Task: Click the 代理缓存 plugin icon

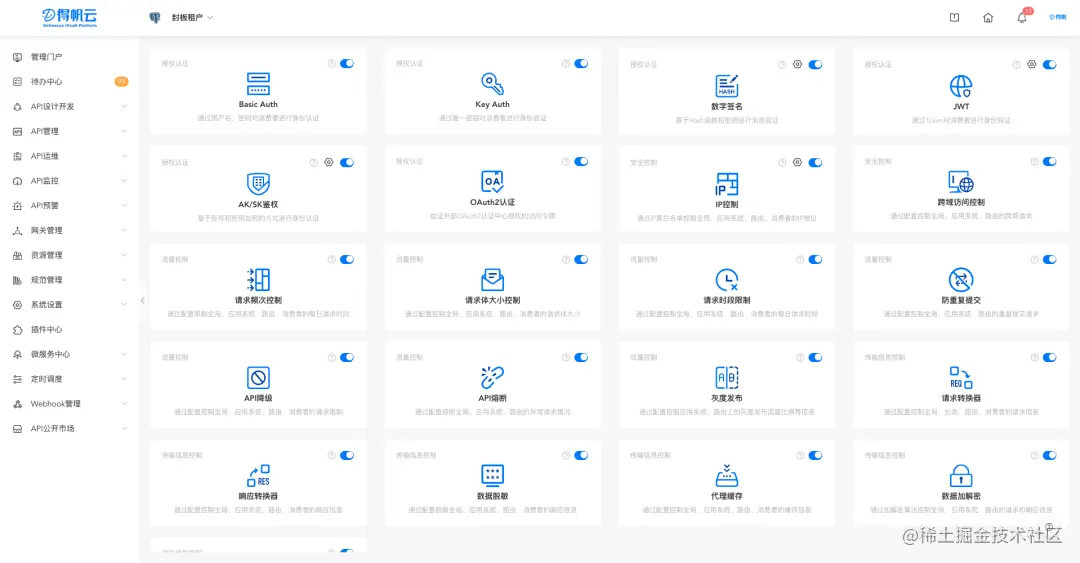Action: tap(727, 475)
